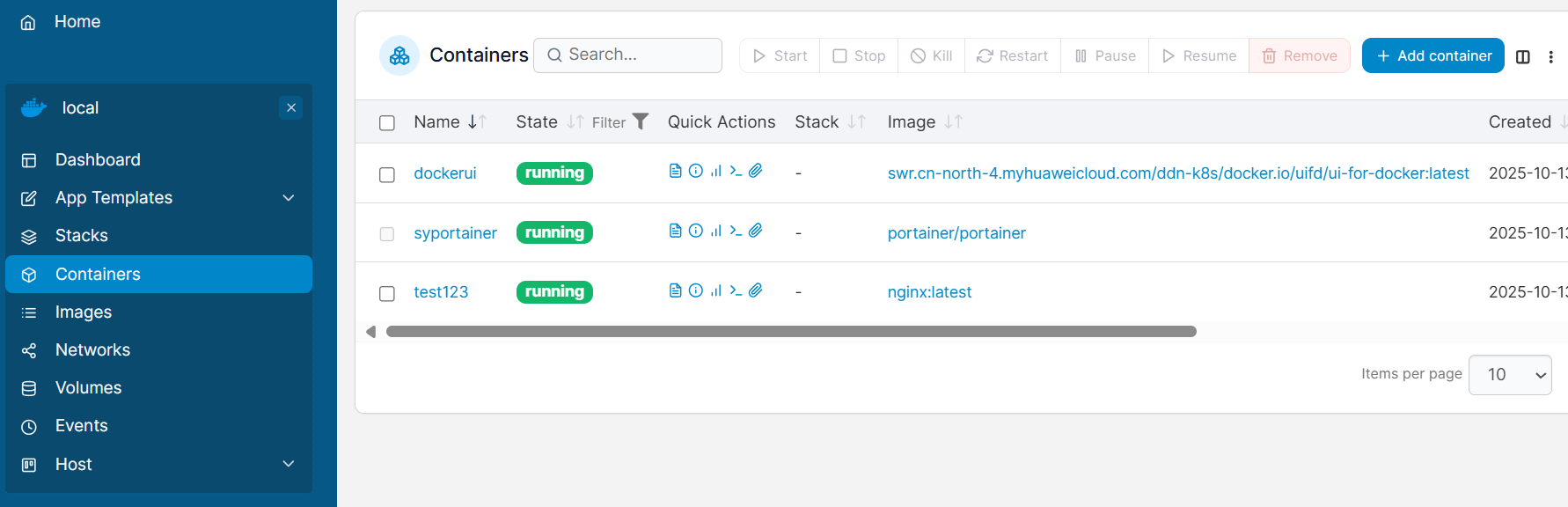Click the Stop button

click(859, 55)
